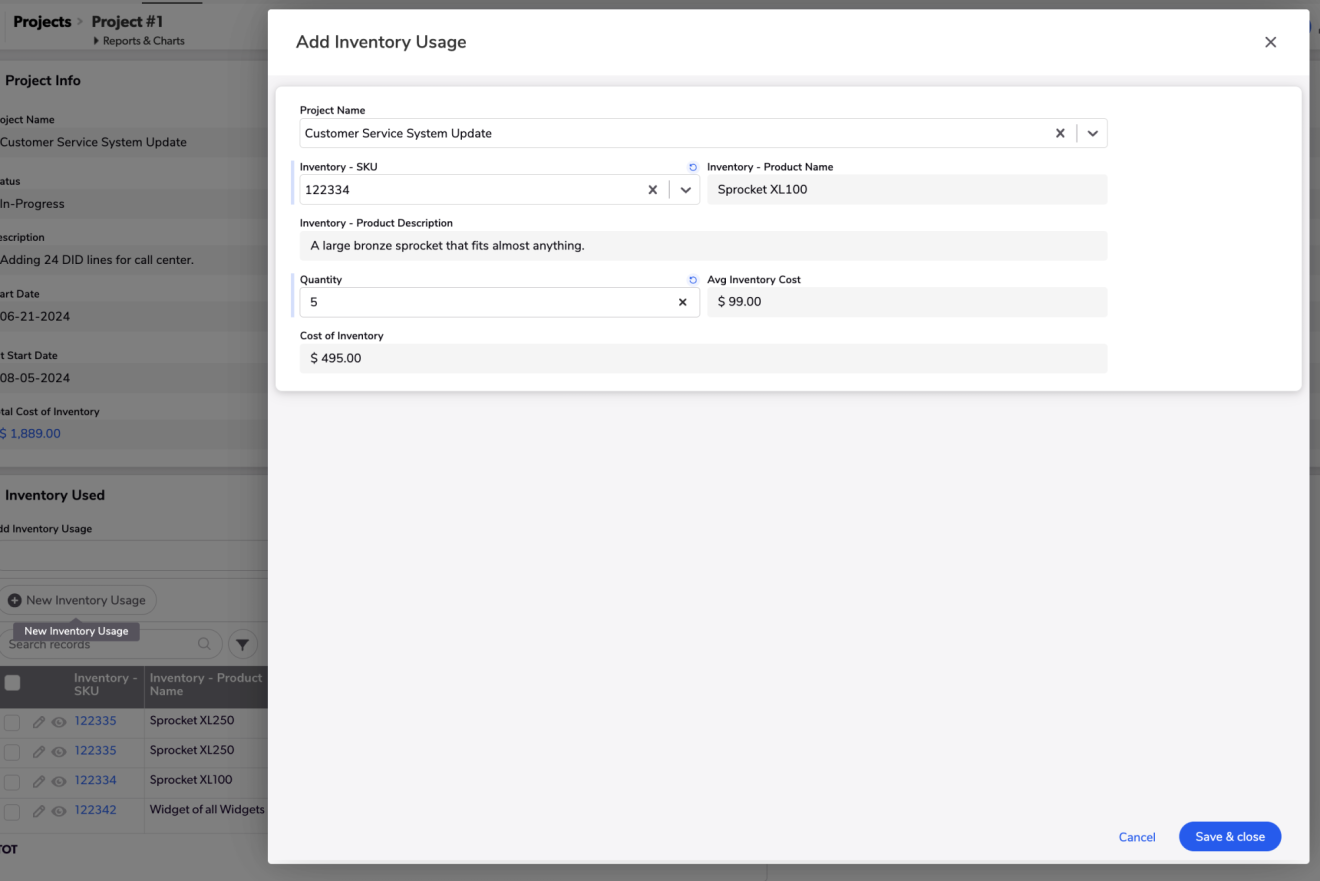Go to Projects in the breadcrumb
1320x881 pixels.
pos(42,21)
